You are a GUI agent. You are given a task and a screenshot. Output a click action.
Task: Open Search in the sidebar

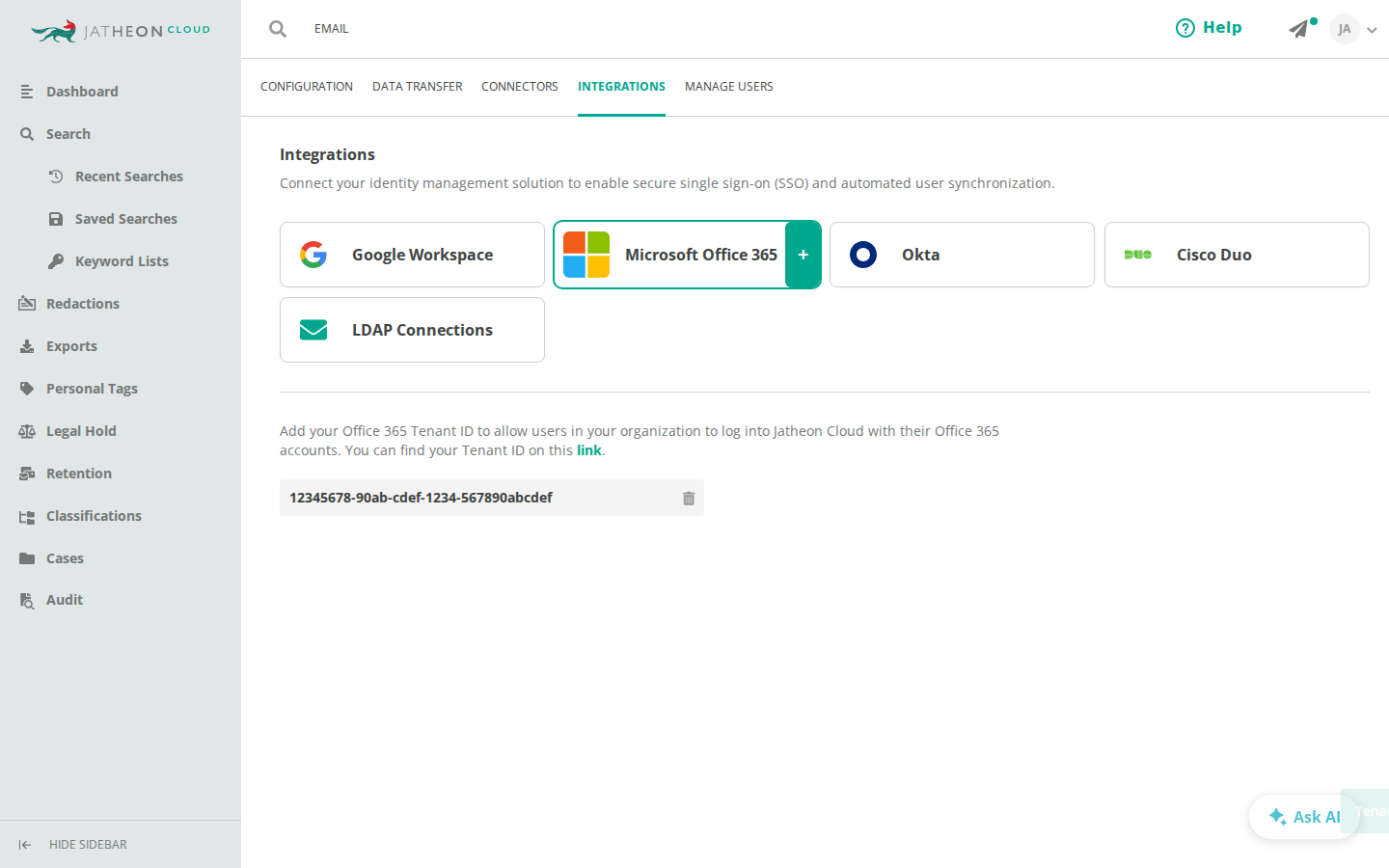(x=68, y=134)
